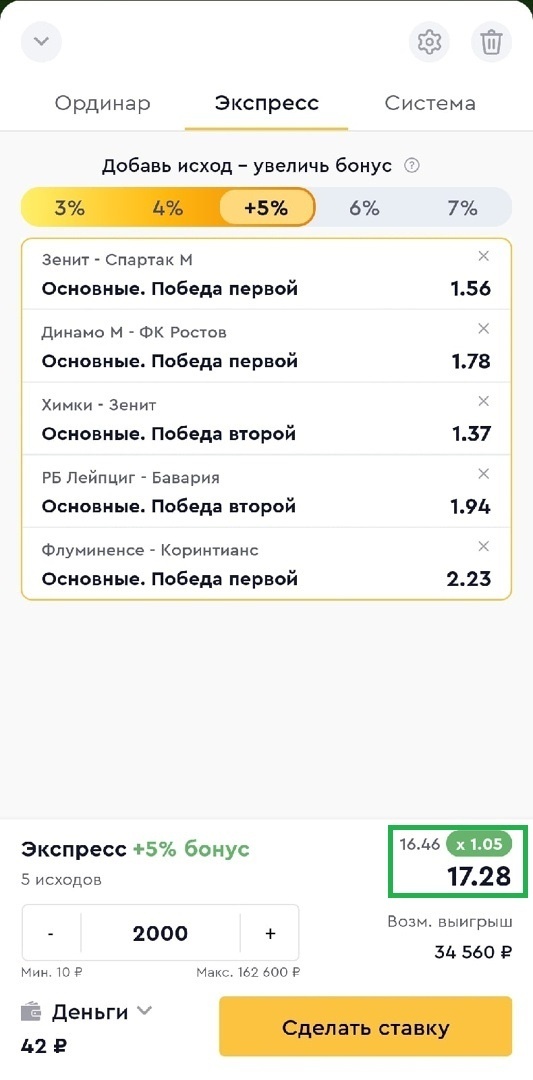533x1080 pixels.
Task: Increase stake with plus button
Action: (270, 933)
